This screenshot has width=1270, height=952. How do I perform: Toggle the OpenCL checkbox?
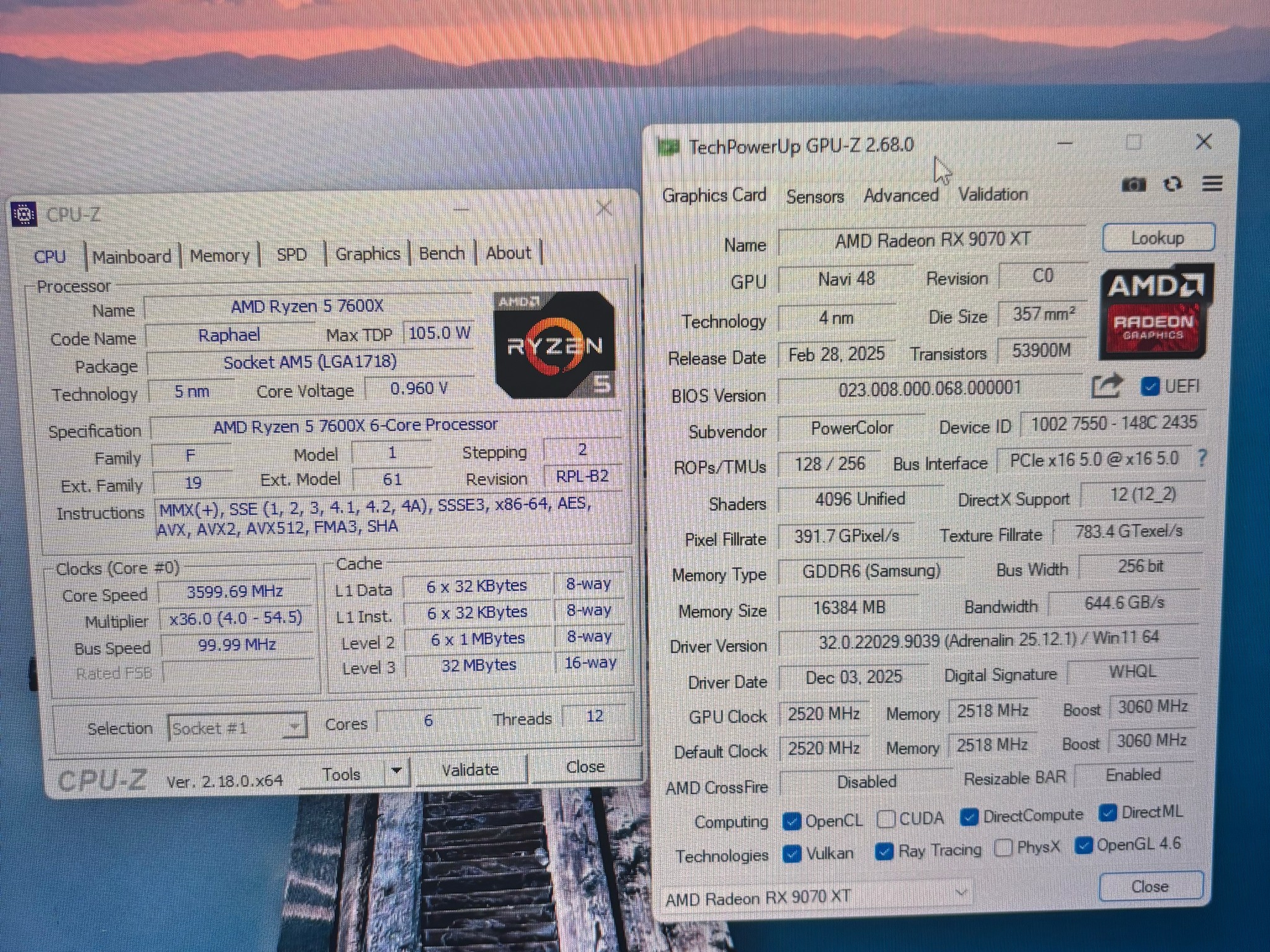(x=791, y=821)
